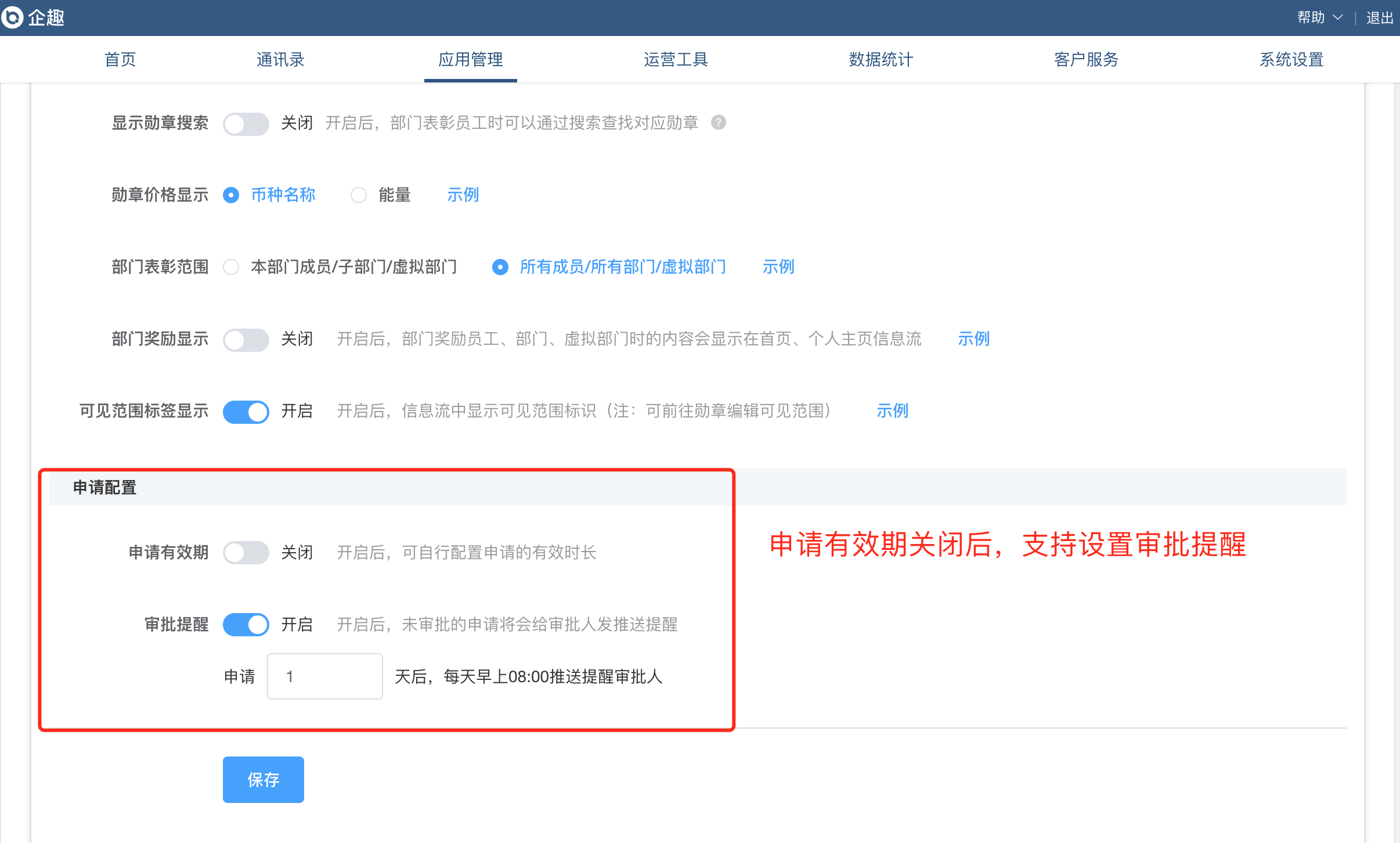Open 示例 link for 部门奖励显示

click(973, 339)
